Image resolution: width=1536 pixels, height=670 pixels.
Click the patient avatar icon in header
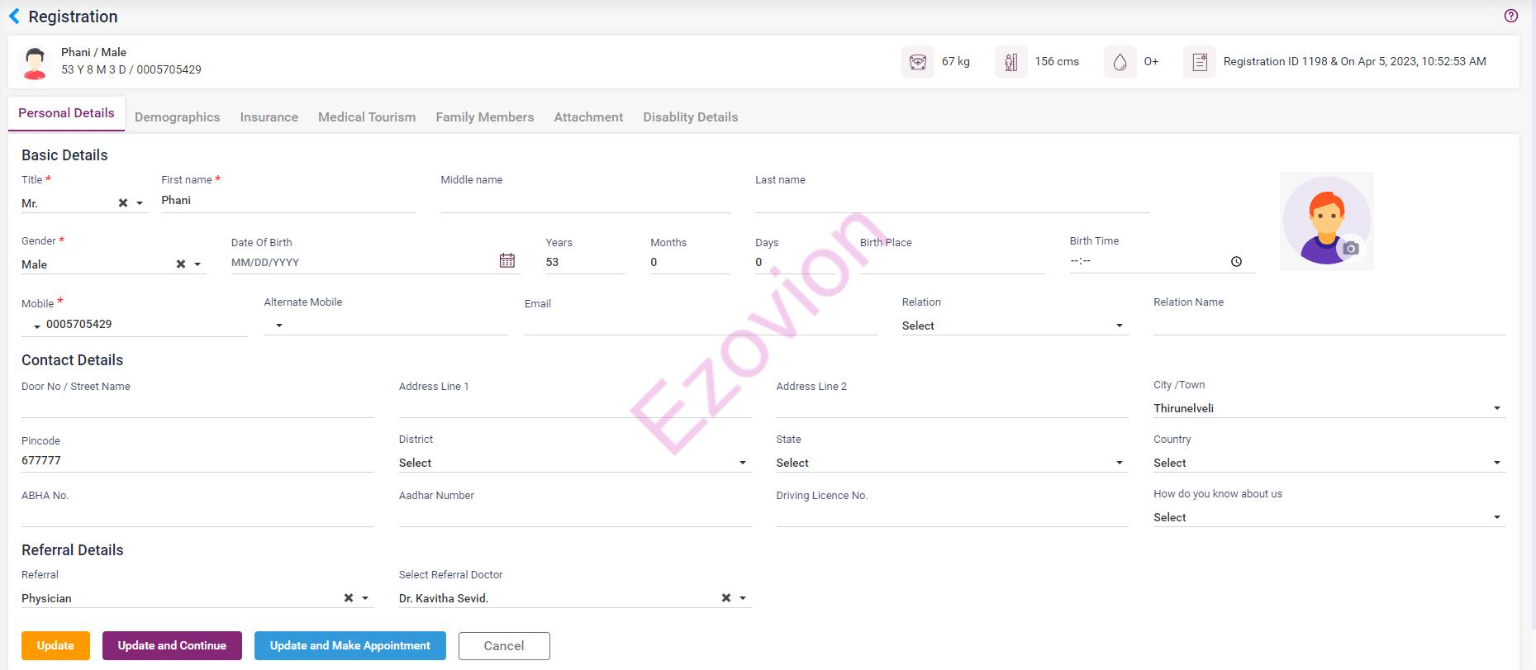pyautogui.click(x=35, y=62)
